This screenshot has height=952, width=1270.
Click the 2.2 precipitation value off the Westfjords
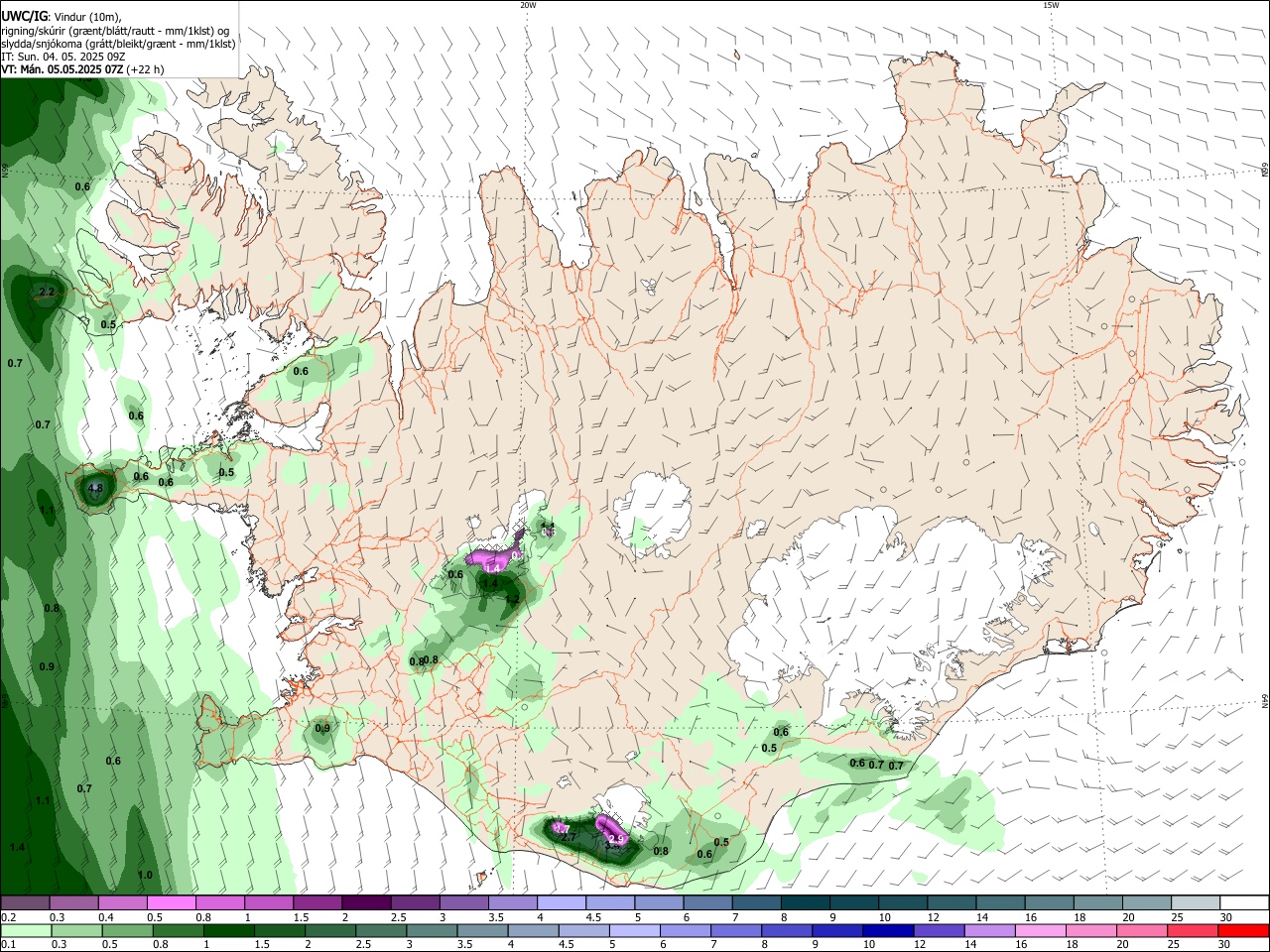(47, 293)
